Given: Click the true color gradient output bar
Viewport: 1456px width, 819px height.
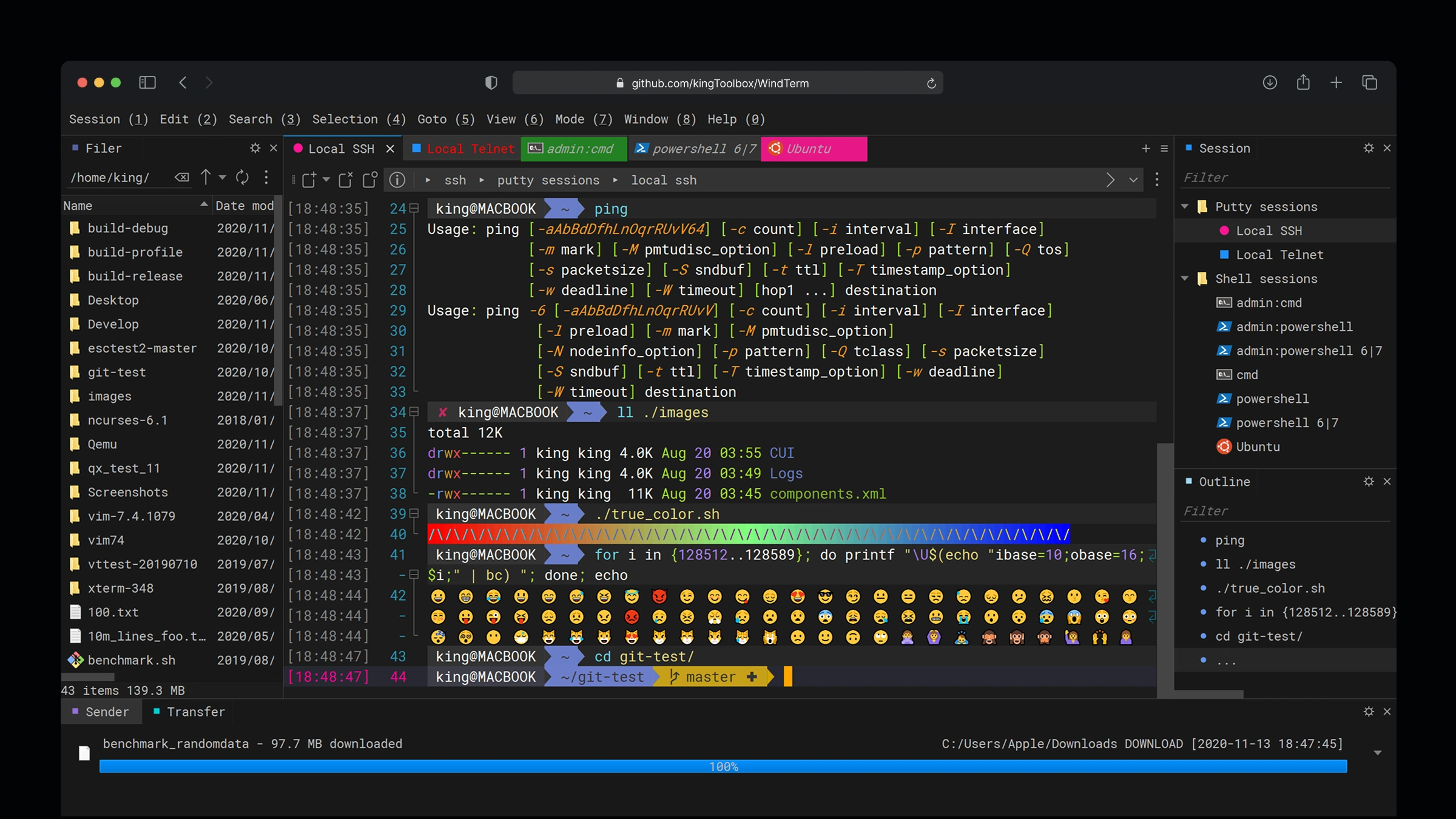Looking at the screenshot, I should click(x=749, y=534).
